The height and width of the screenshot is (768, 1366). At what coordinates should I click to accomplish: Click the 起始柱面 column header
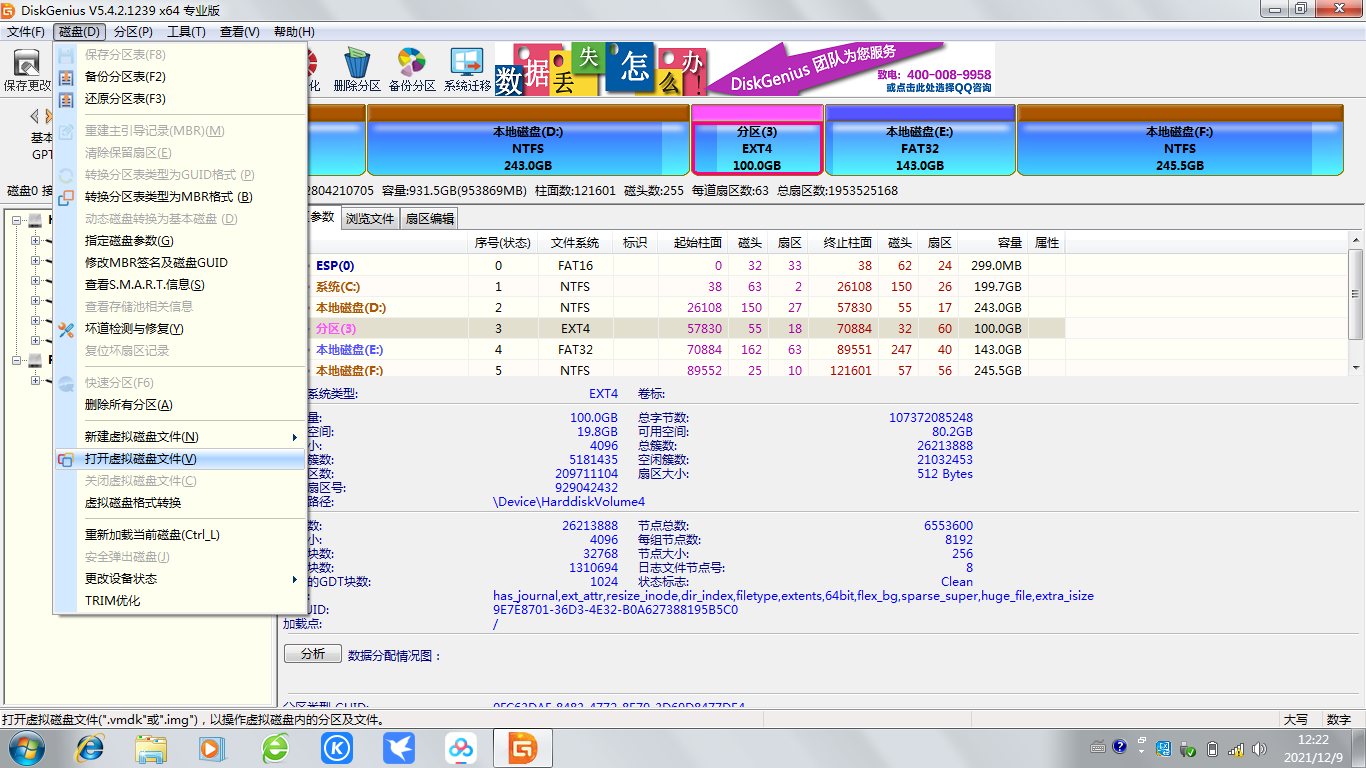693,243
